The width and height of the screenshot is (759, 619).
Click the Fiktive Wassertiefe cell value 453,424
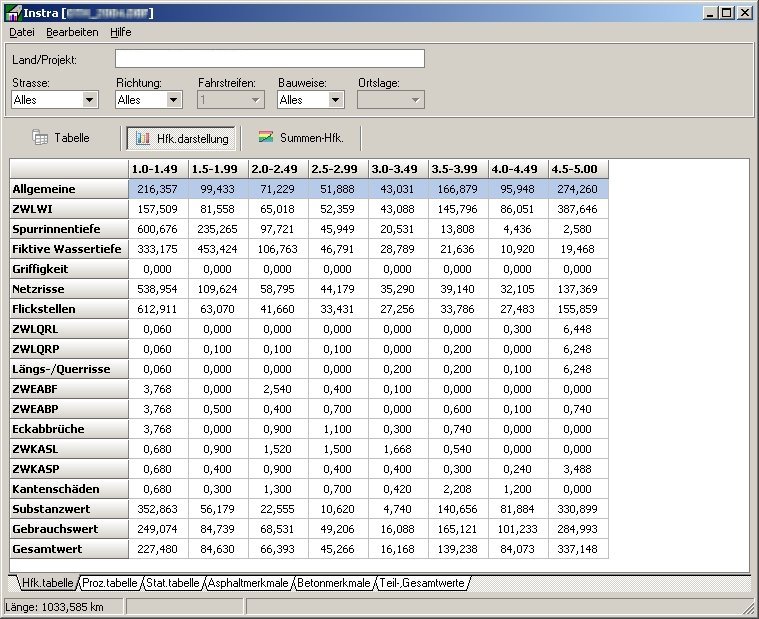point(218,249)
